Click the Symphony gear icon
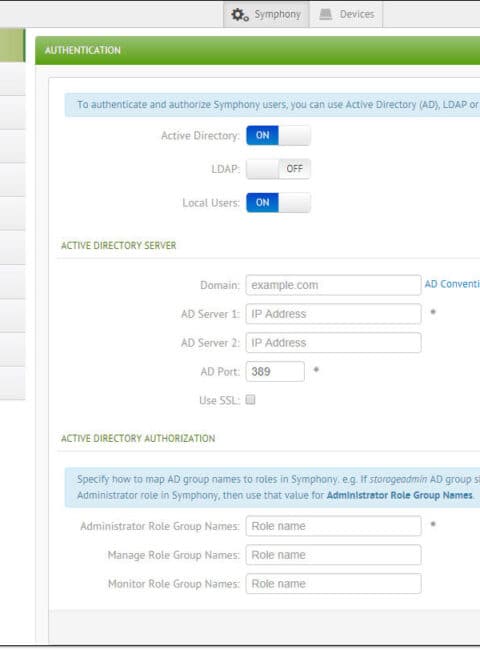This screenshot has height=650, width=480. [x=240, y=15]
